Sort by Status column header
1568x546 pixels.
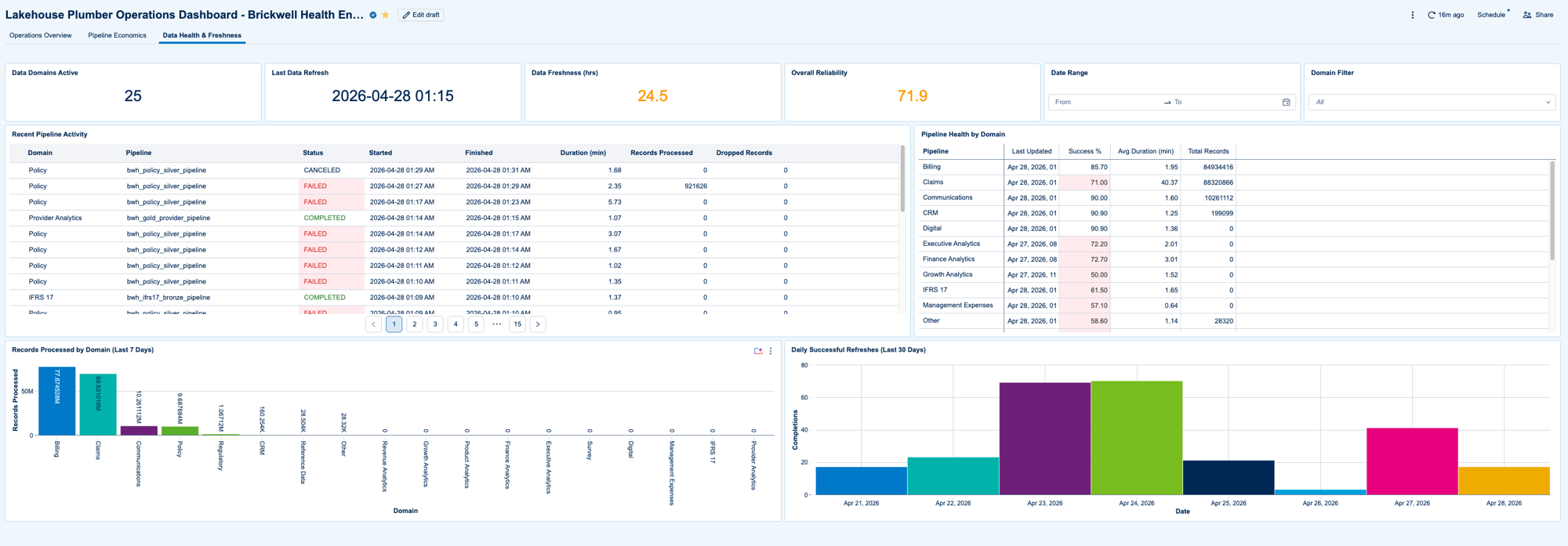pos(313,153)
